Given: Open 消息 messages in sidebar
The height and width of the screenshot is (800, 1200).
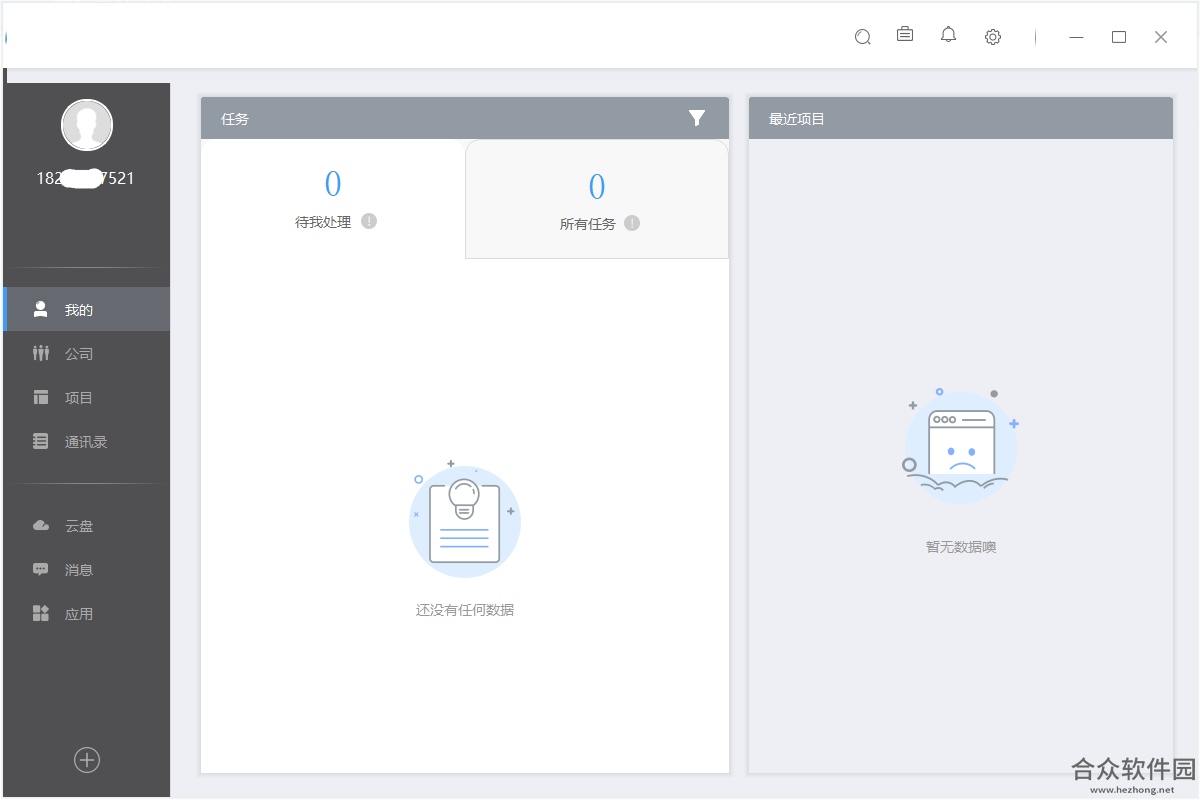Looking at the screenshot, I should tap(87, 569).
